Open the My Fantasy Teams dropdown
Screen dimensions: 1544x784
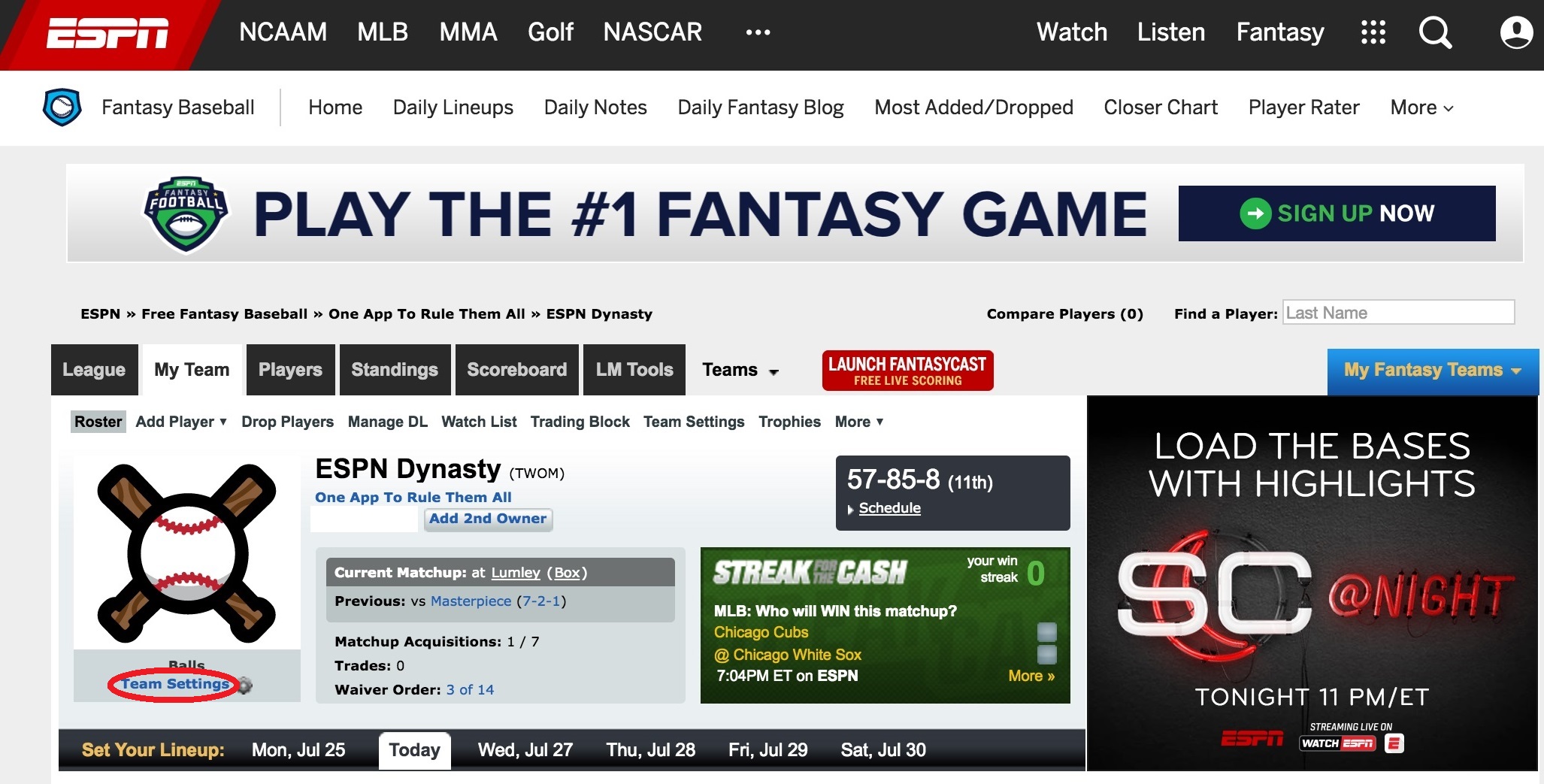1433,371
